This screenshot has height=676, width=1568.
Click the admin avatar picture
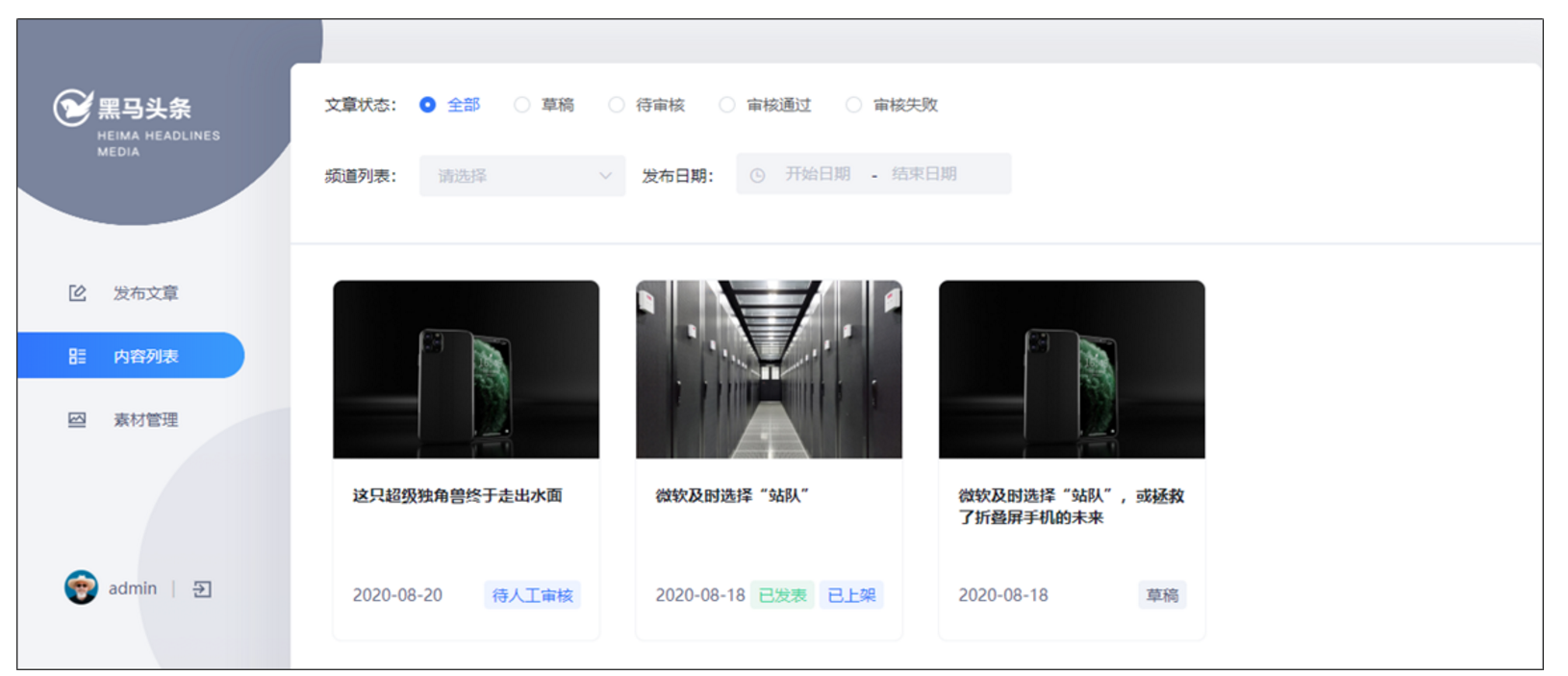[x=81, y=588]
